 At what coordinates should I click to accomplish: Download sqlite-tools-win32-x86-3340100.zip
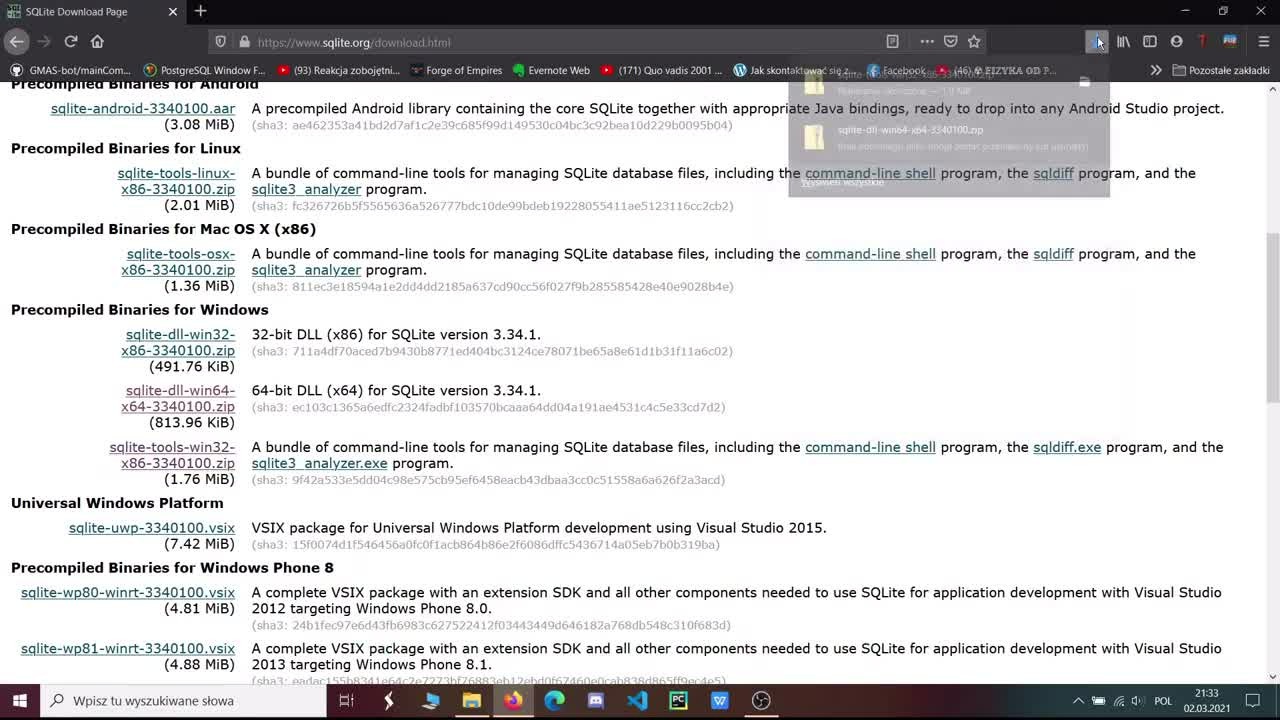(172, 455)
